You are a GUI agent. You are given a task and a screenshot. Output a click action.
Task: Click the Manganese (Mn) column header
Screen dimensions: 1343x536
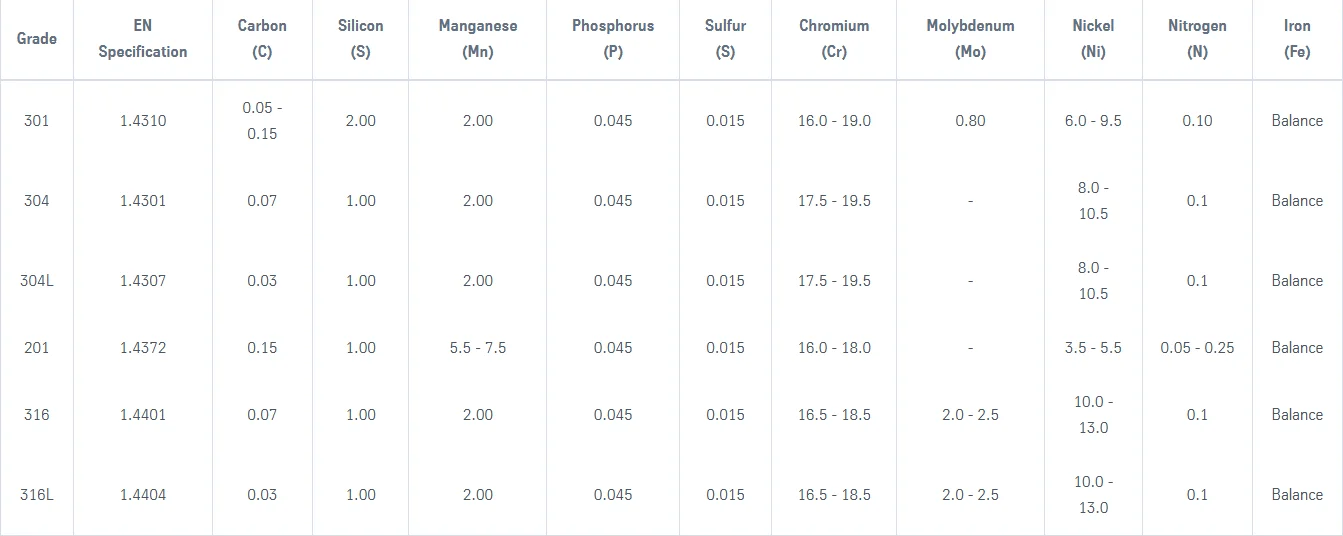click(477, 39)
